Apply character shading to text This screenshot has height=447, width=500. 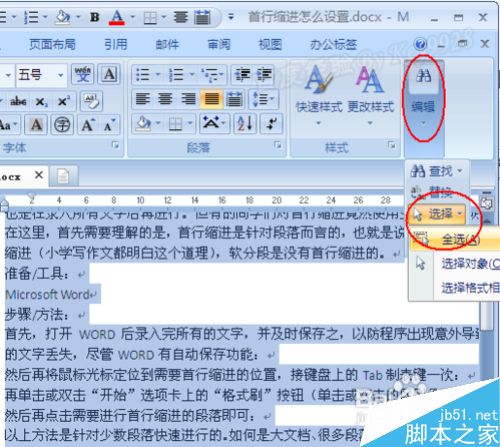[36, 125]
